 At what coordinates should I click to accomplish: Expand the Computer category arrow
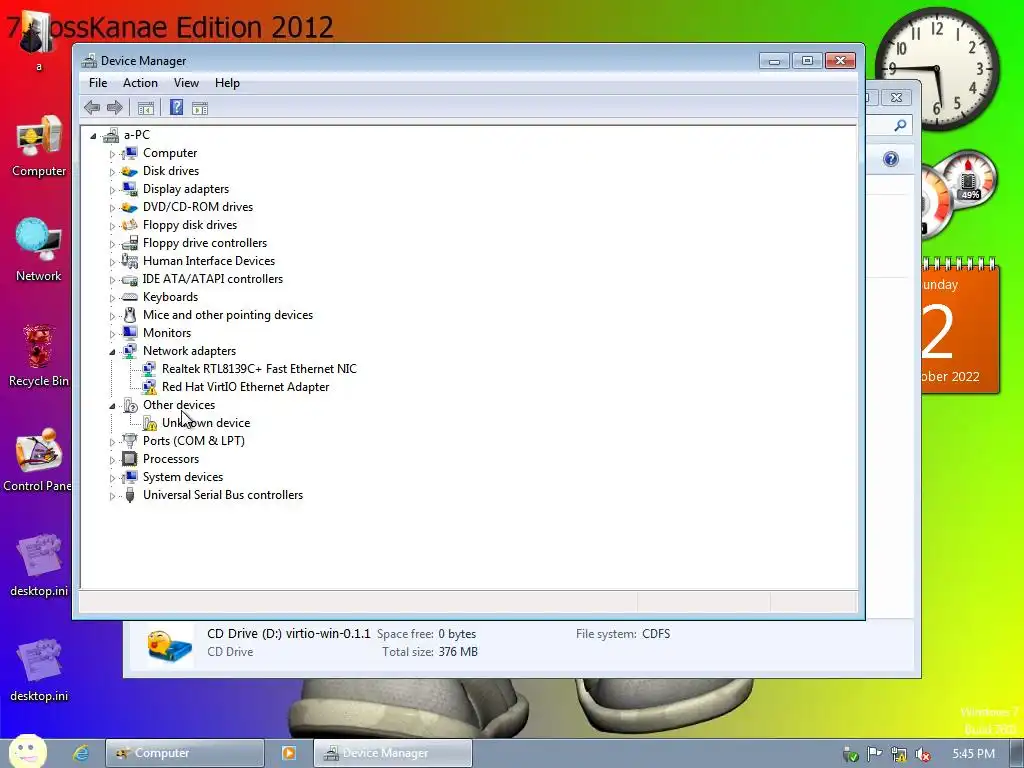(112, 154)
